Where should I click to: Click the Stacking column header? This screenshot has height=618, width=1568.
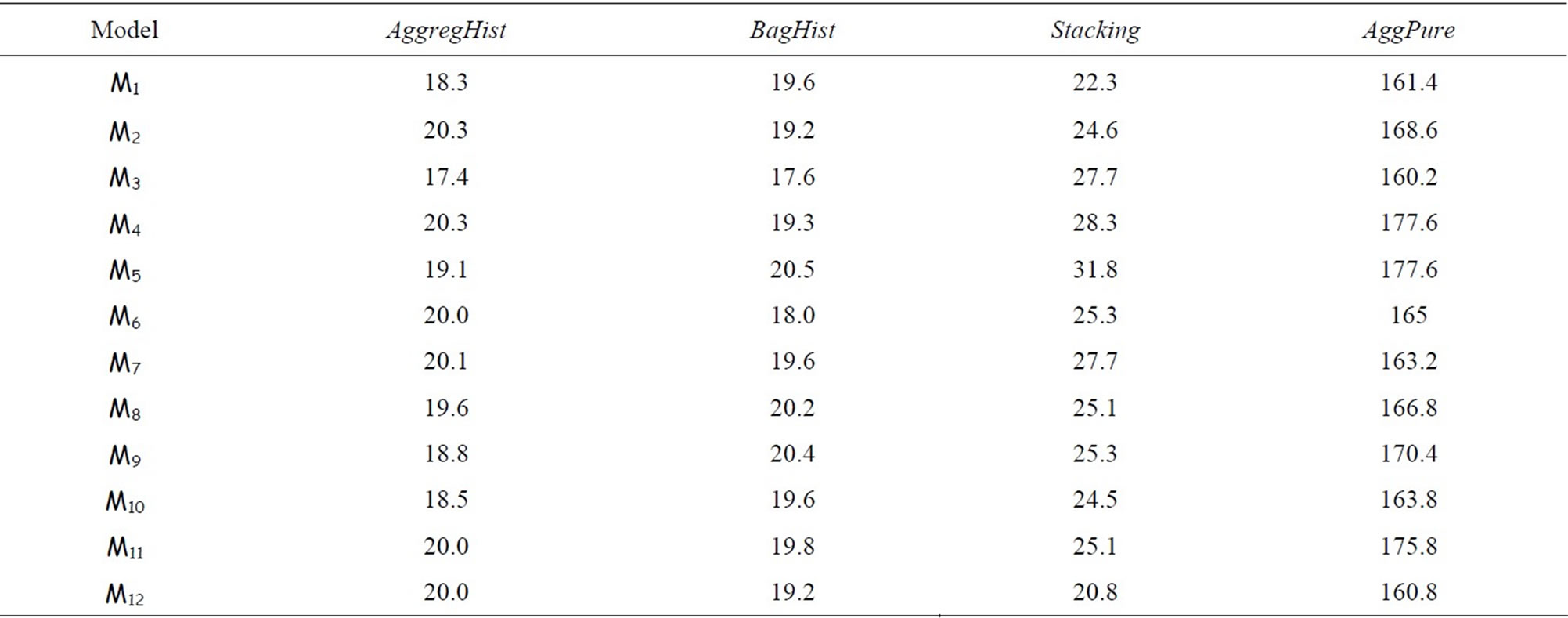(x=1095, y=31)
